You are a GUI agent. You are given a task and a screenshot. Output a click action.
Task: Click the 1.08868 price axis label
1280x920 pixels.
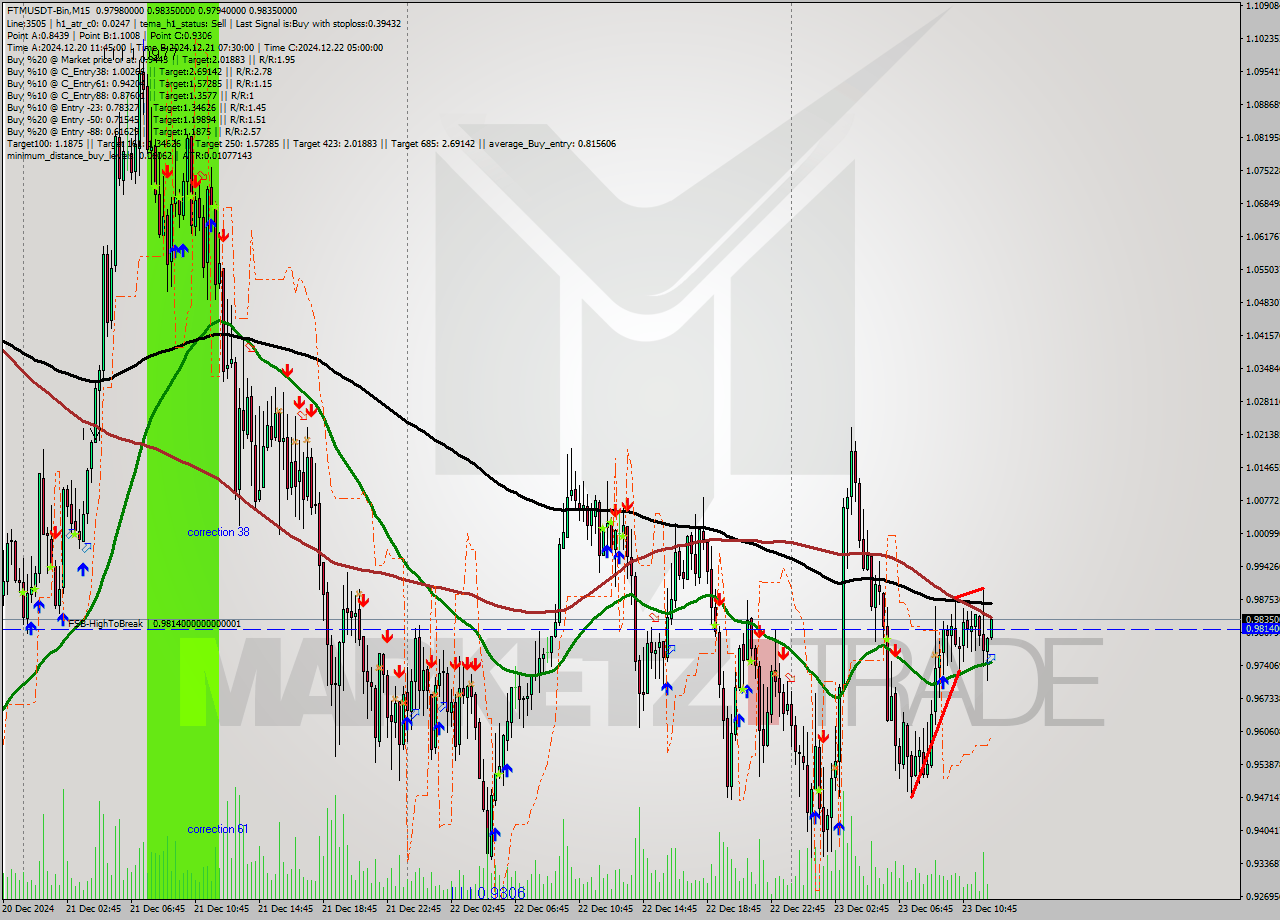(1262, 104)
